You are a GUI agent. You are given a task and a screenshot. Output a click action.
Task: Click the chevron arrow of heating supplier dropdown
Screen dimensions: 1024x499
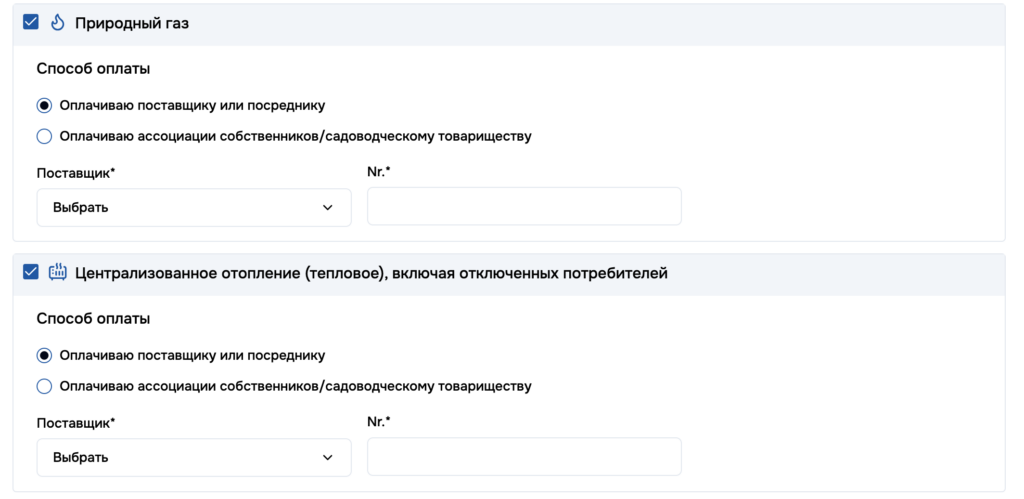coord(327,457)
